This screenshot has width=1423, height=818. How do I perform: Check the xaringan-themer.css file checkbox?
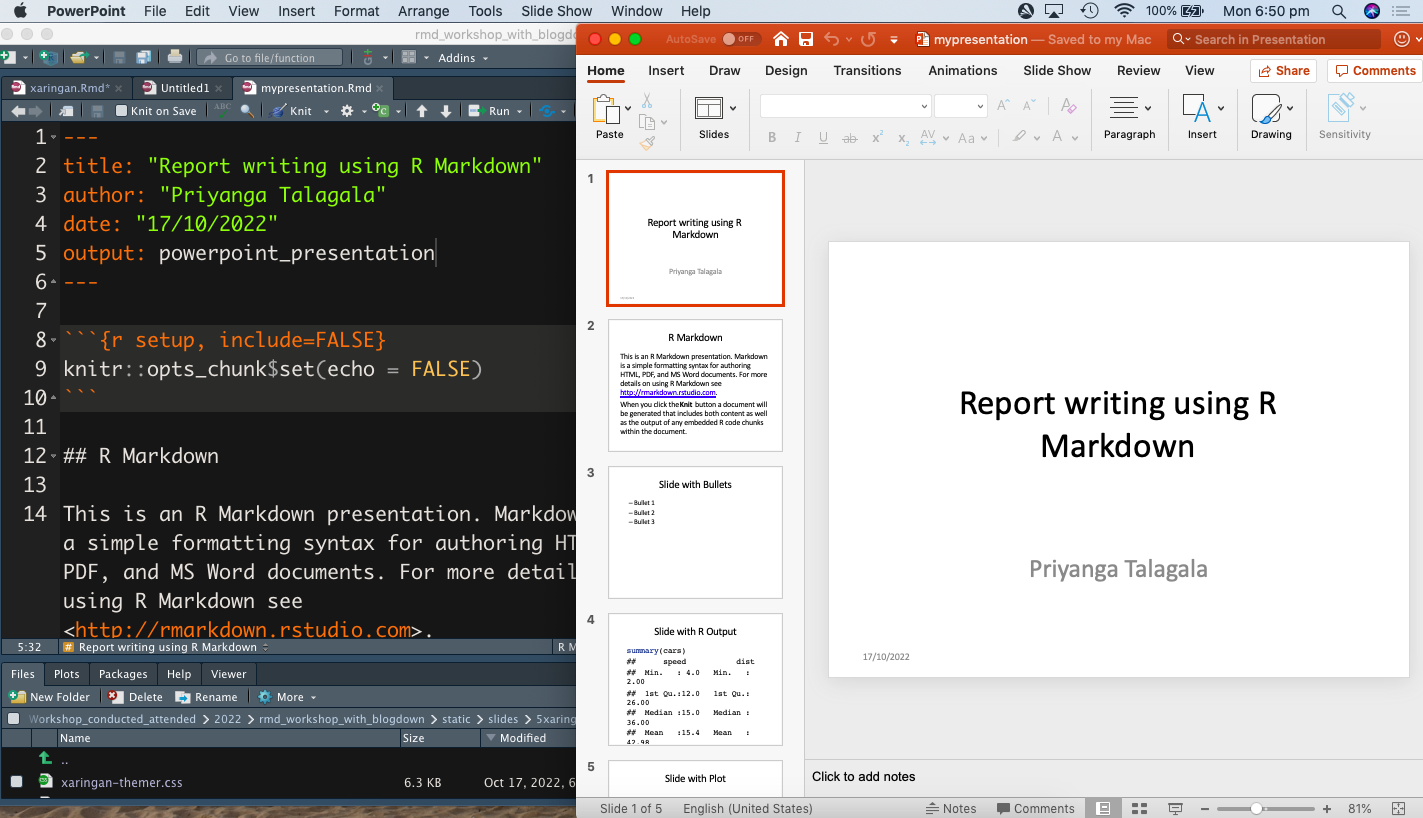pos(16,782)
